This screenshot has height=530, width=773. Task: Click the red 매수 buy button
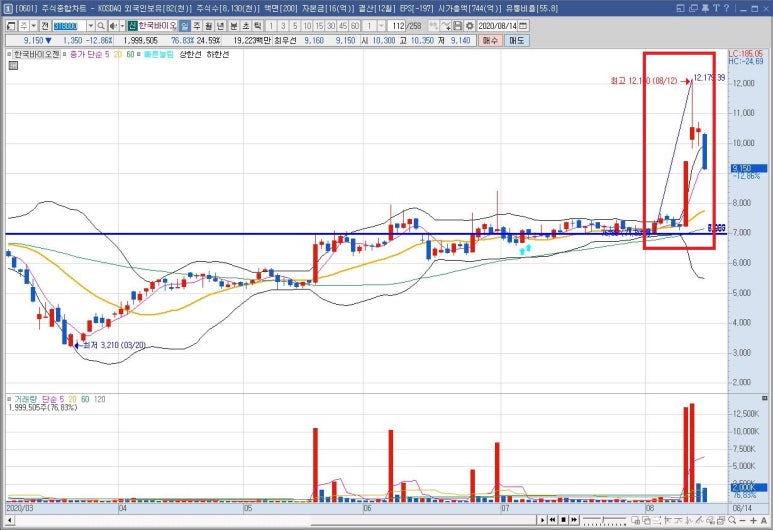[x=491, y=41]
